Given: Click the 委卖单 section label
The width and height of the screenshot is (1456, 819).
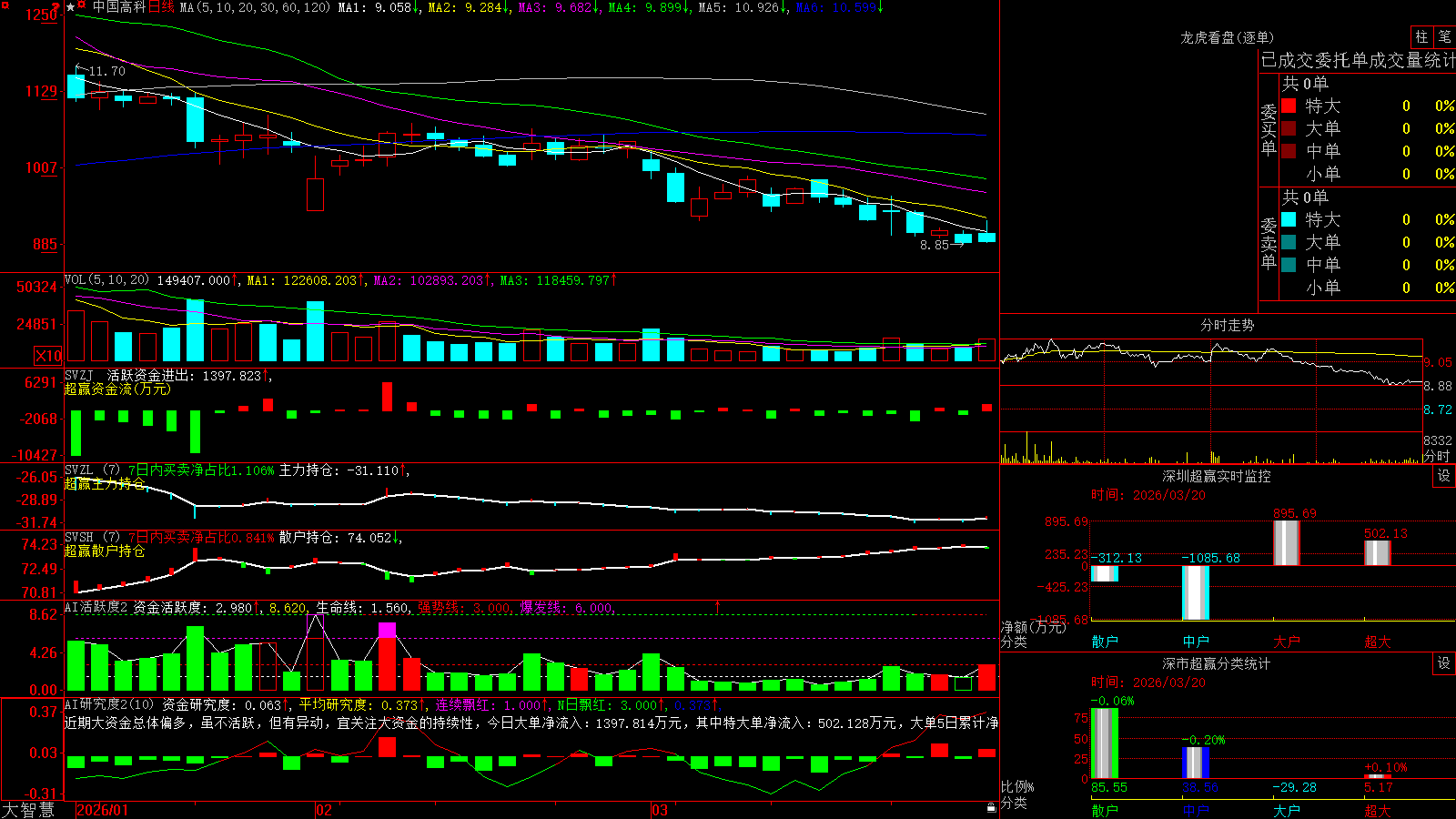Looking at the screenshot, I should (1269, 242).
